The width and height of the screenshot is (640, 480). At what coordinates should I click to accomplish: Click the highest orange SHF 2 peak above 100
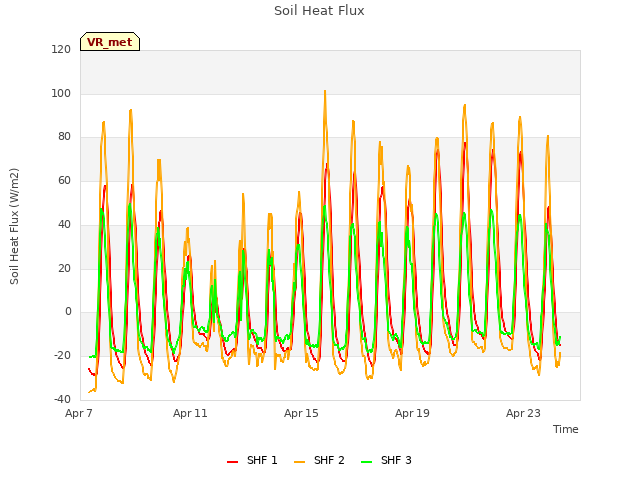tap(325, 91)
